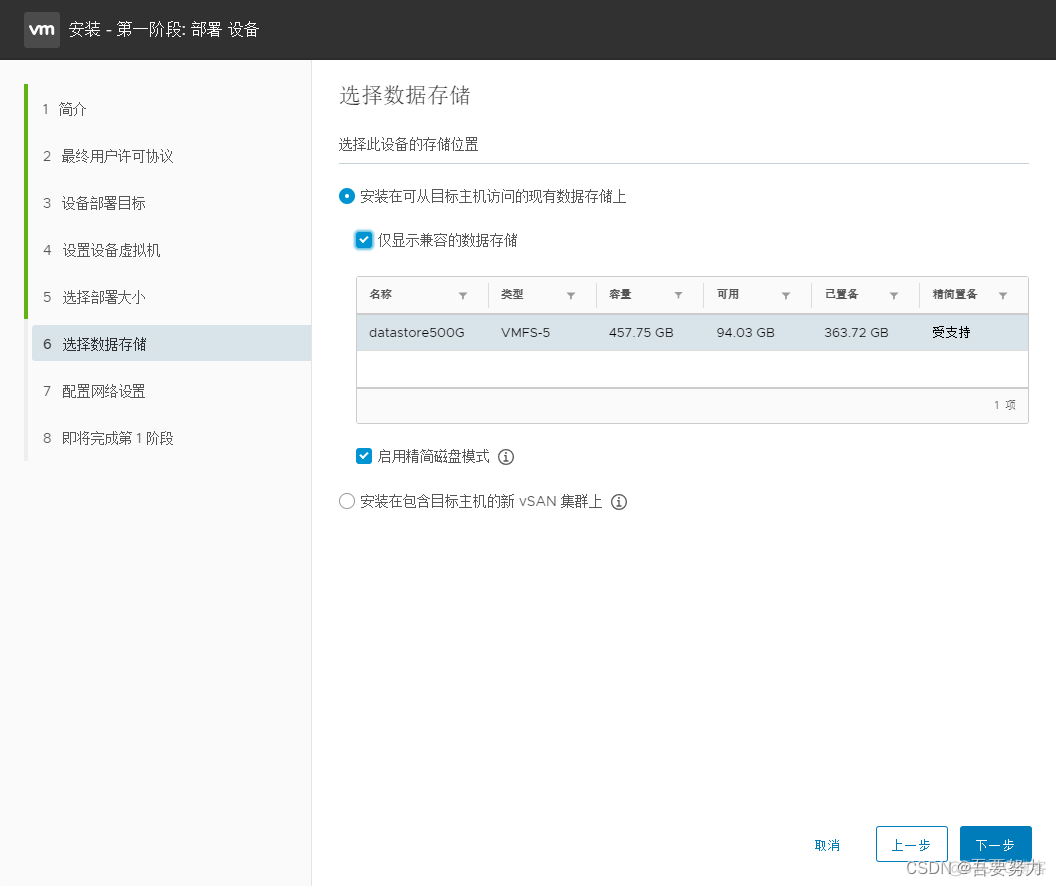Click 名称 column header
The image size is (1056, 886).
pos(381,294)
